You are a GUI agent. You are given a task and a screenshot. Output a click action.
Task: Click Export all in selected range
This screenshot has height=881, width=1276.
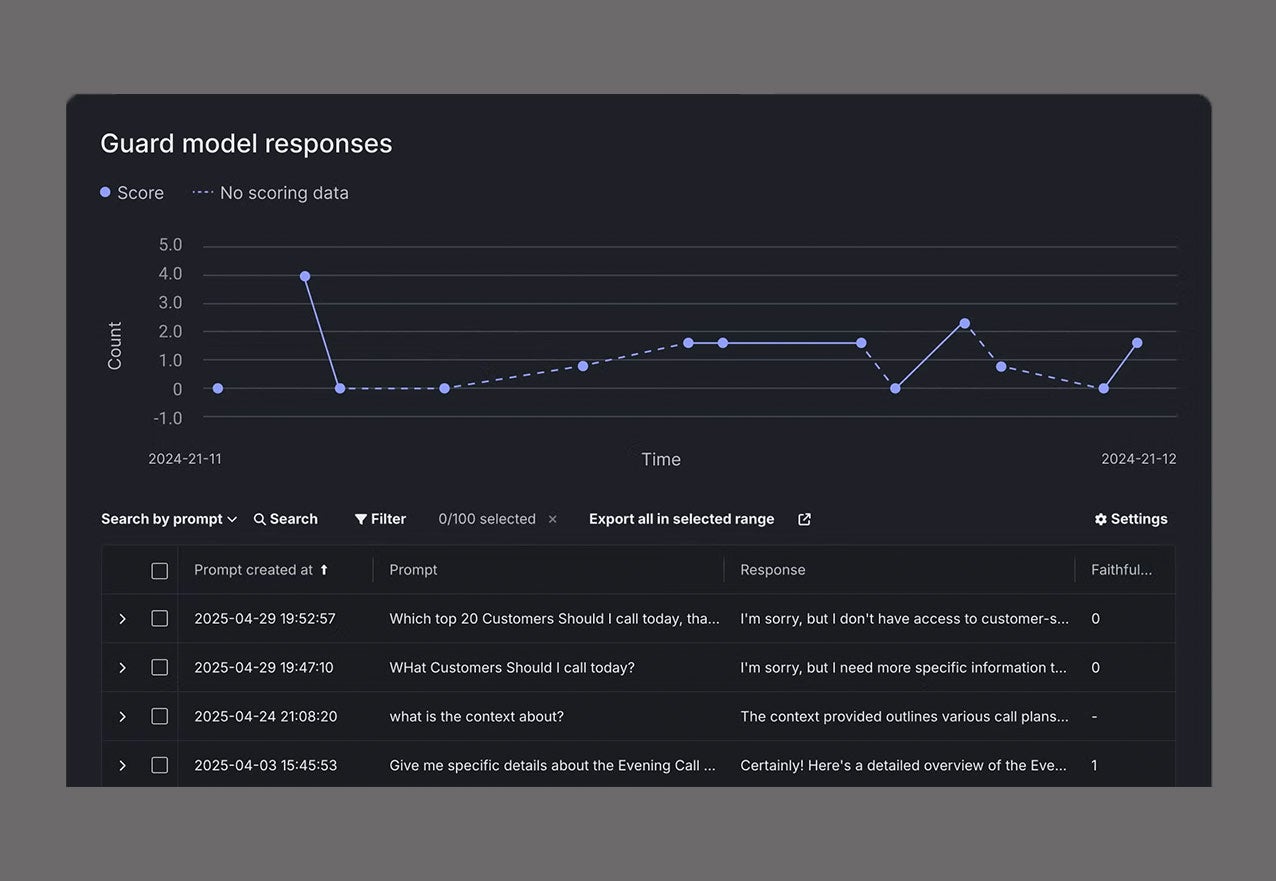click(x=681, y=518)
